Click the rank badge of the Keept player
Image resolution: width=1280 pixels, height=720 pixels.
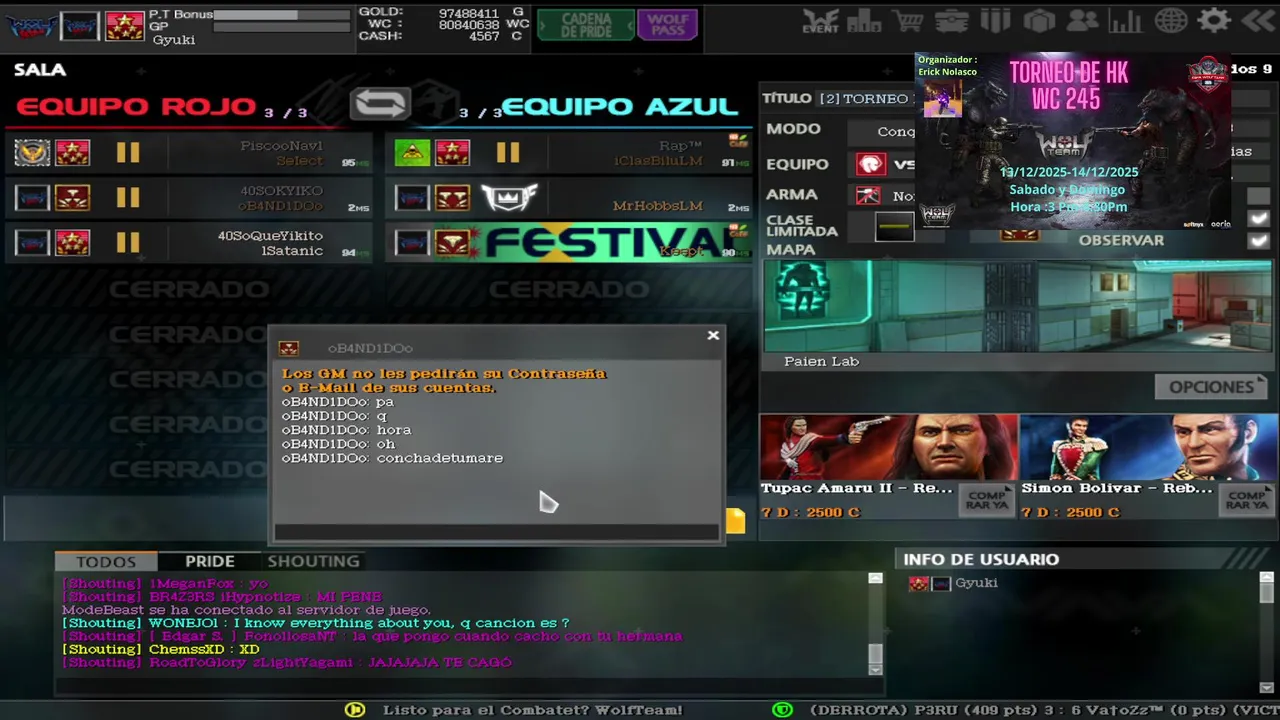pyautogui.click(x=452, y=242)
